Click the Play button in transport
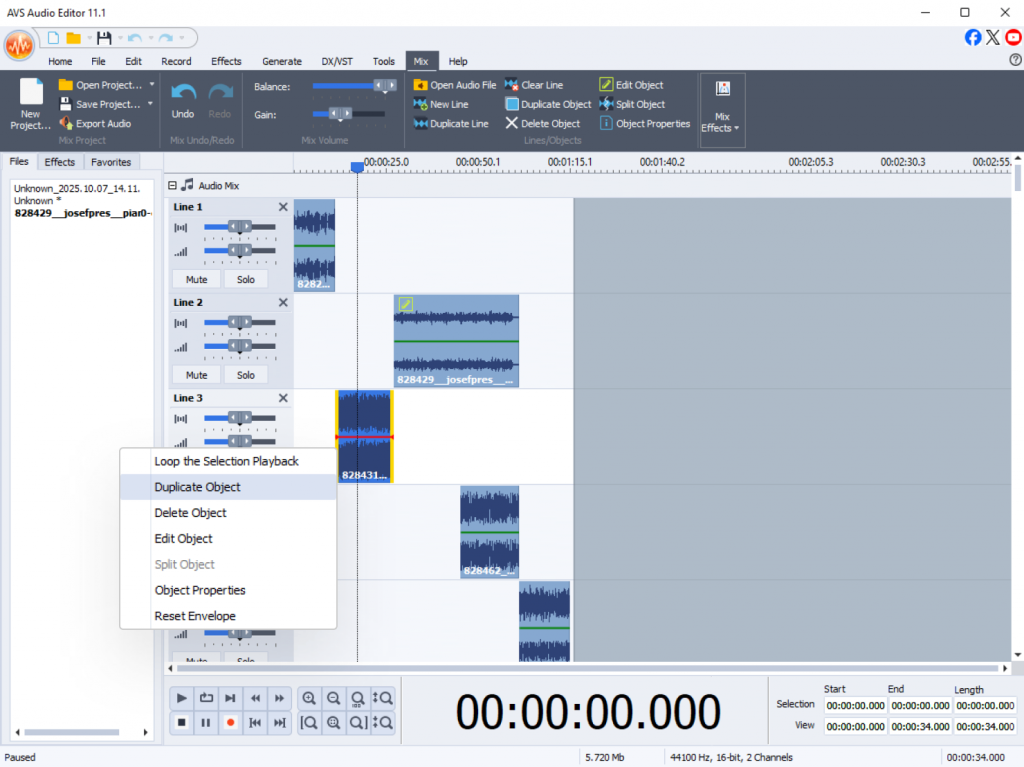 tap(181, 698)
